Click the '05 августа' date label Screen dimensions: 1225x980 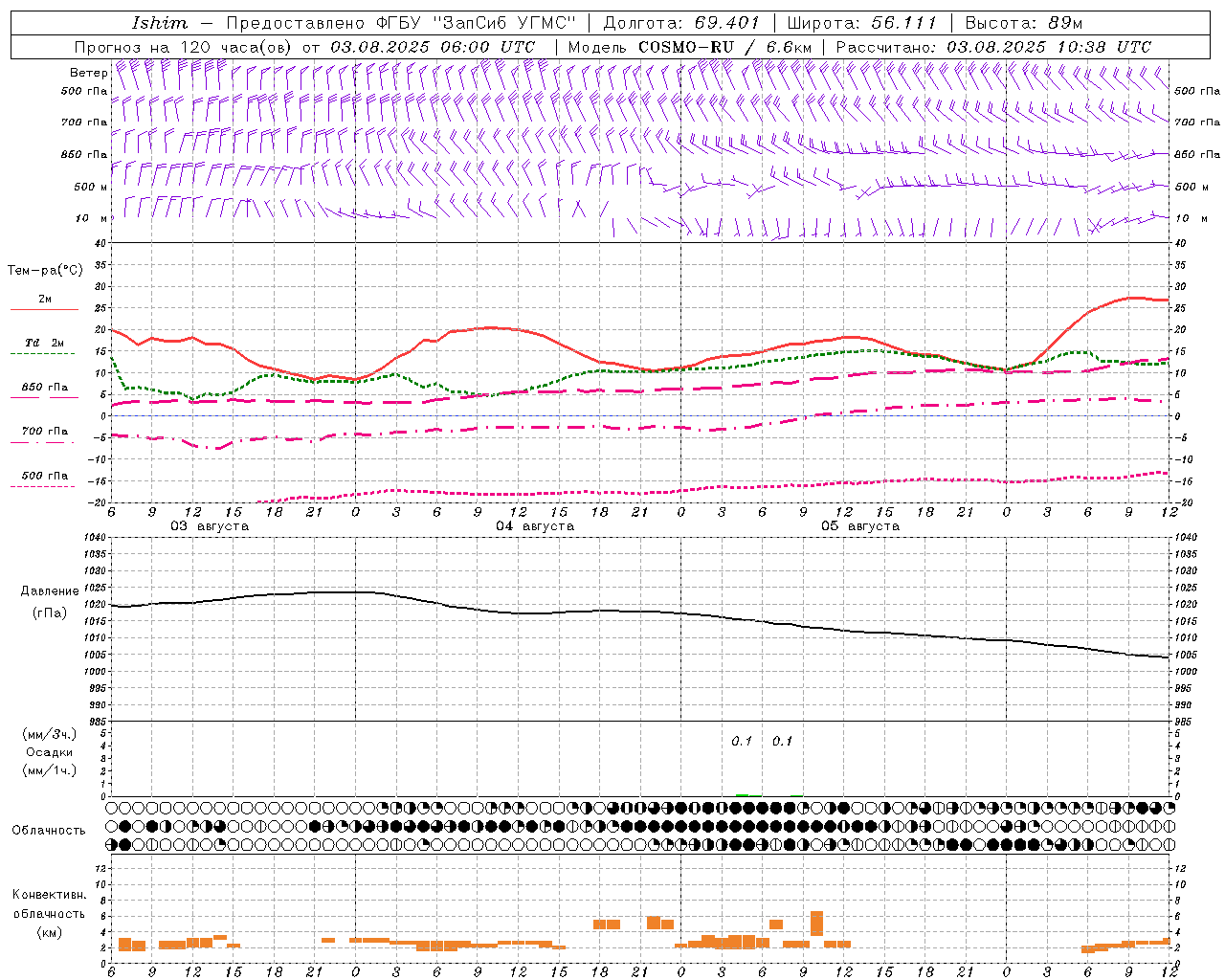click(860, 526)
